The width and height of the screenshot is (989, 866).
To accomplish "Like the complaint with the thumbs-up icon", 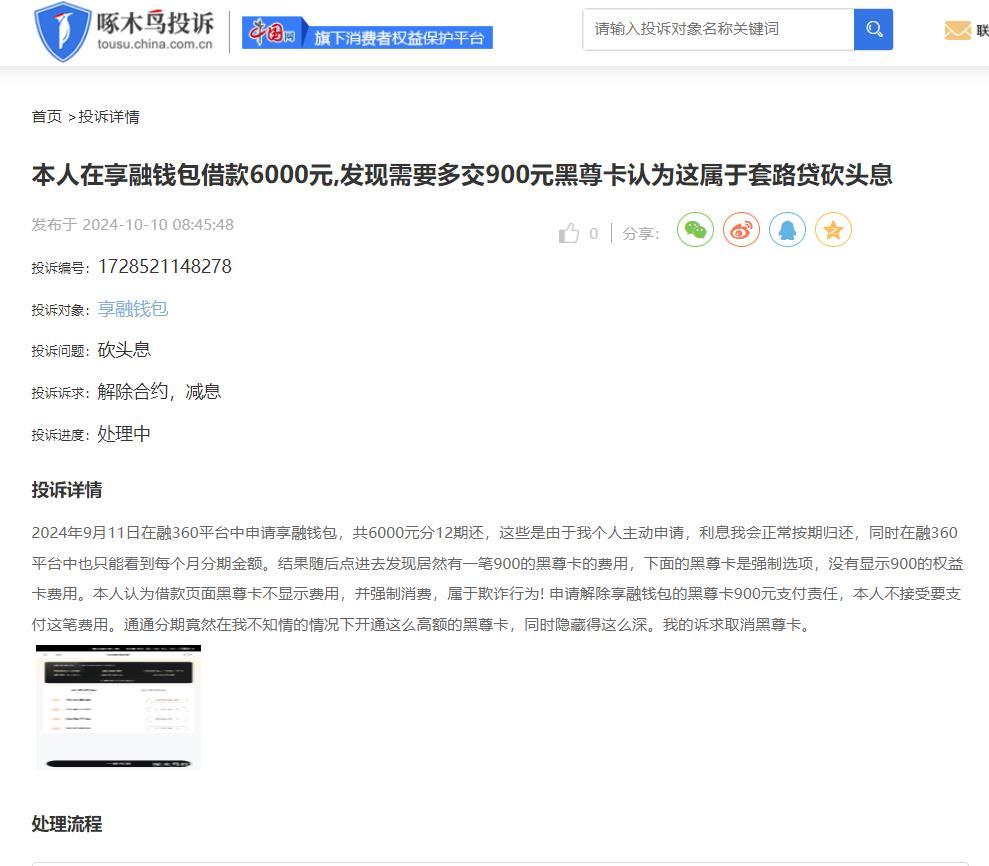I will [x=568, y=233].
